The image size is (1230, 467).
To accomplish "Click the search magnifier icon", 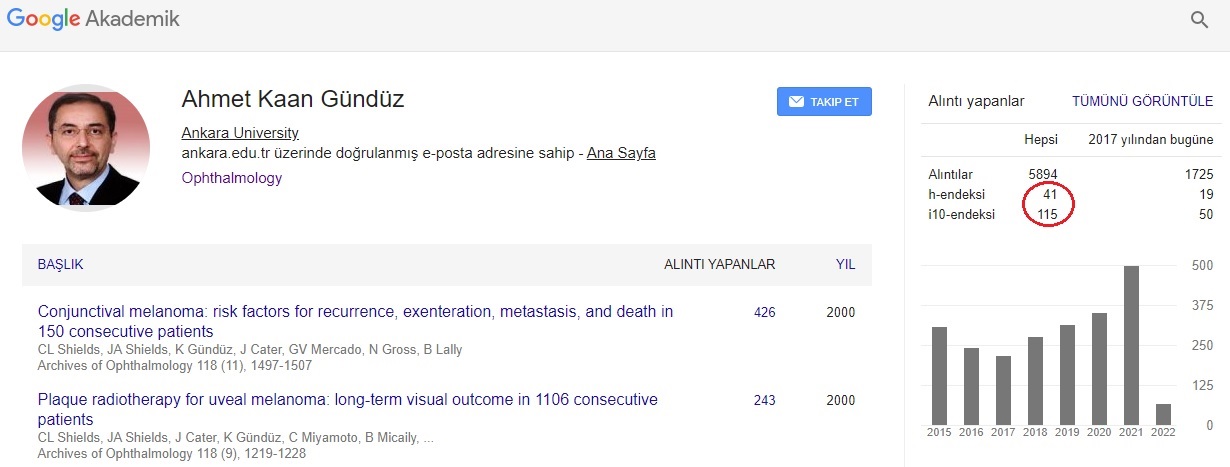I will [x=1199, y=20].
